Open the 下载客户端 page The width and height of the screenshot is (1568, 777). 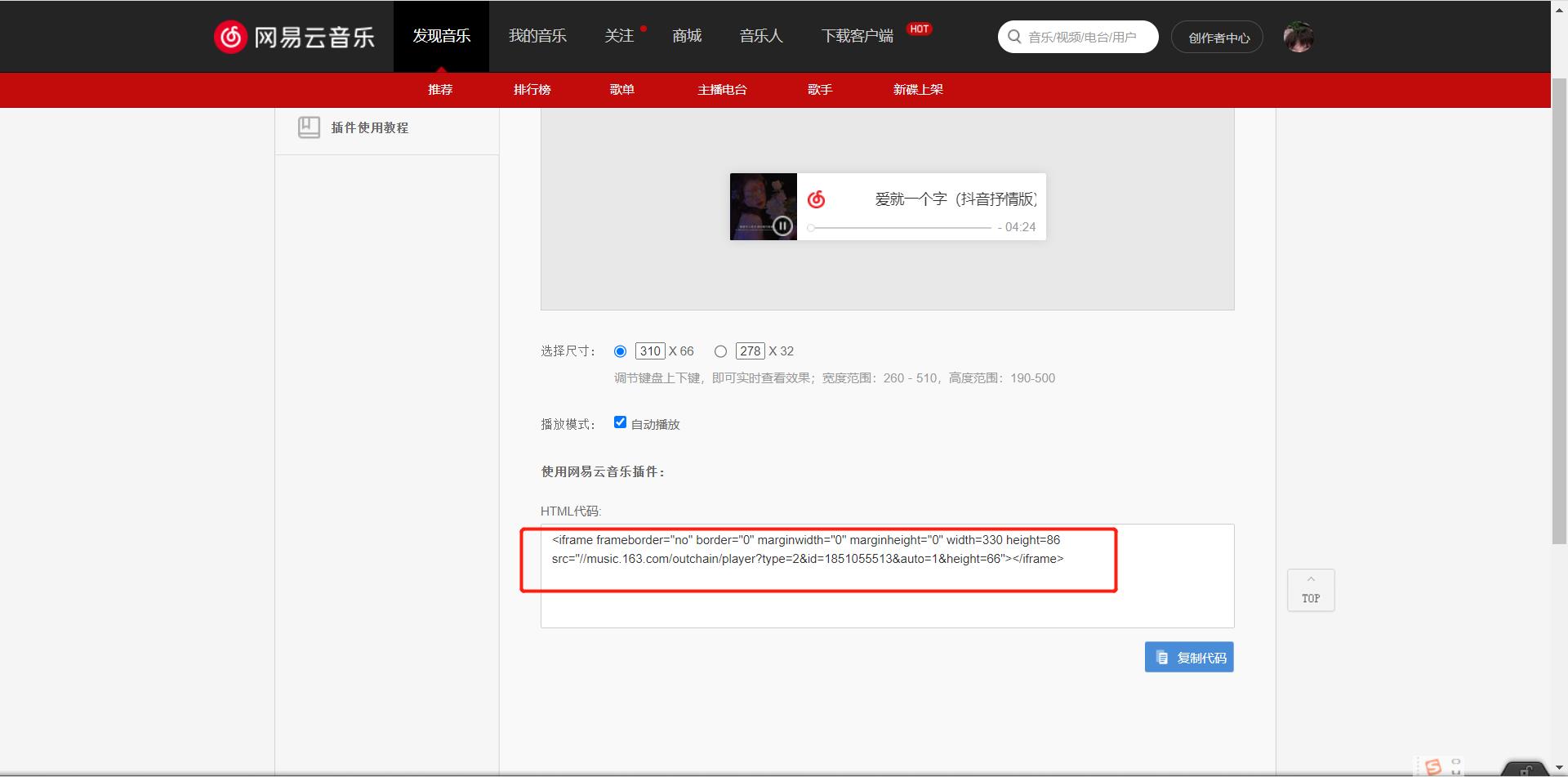[x=857, y=36]
